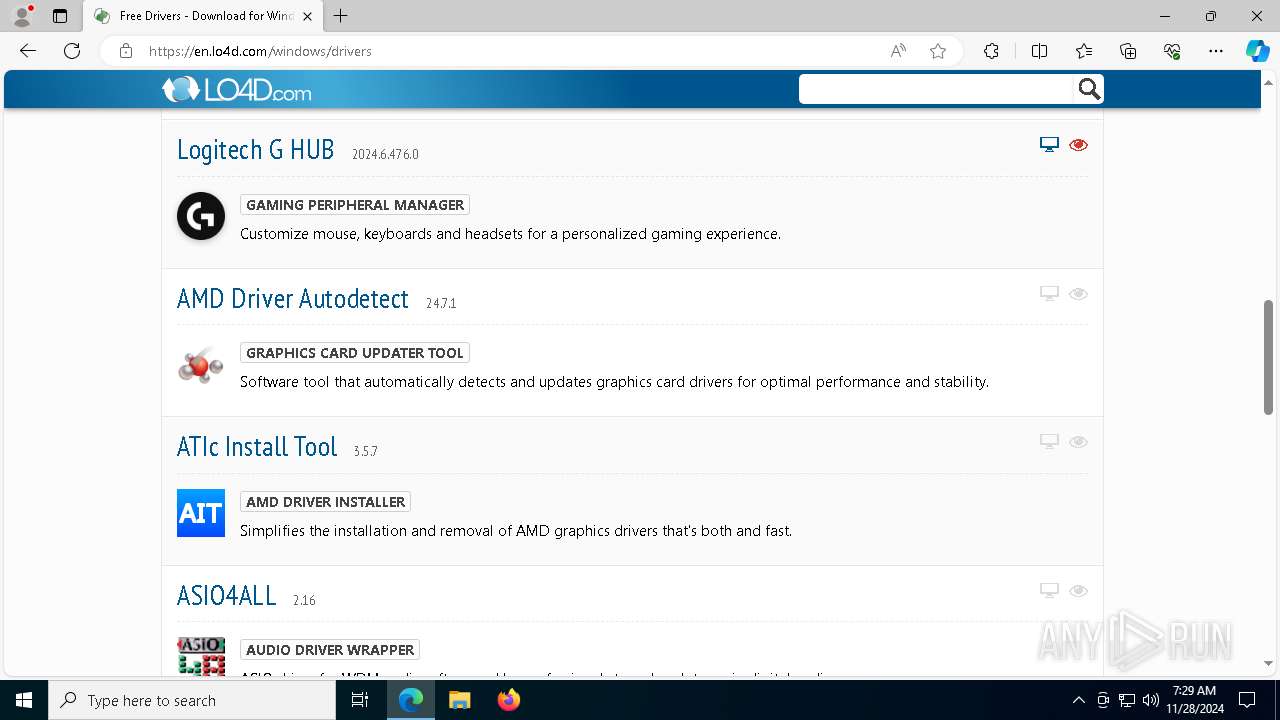
Task: Open the AMD Driver Autodetect molecule icon
Action: tap(201, 365)
